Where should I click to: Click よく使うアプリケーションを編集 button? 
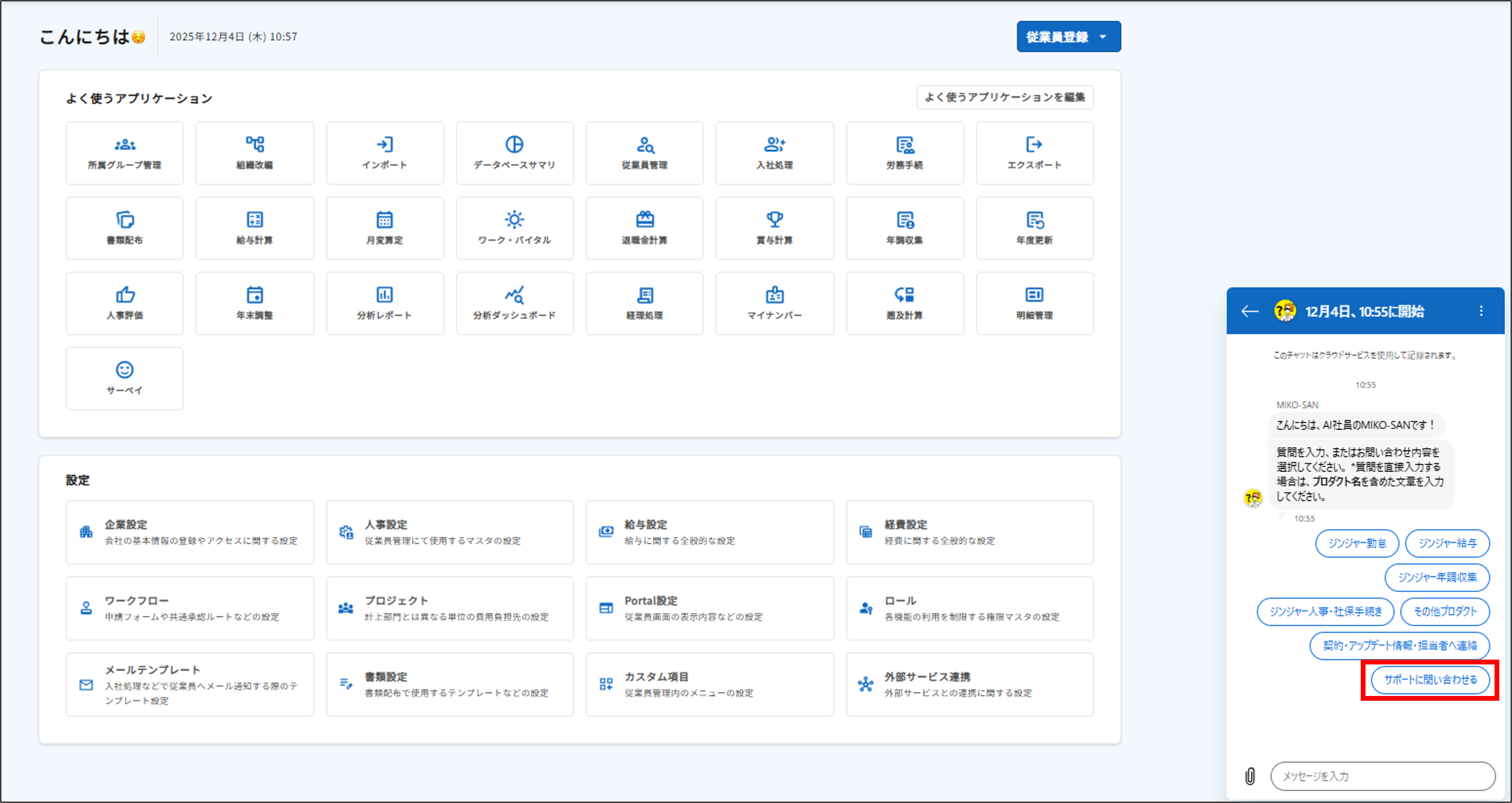point(1004,97)
